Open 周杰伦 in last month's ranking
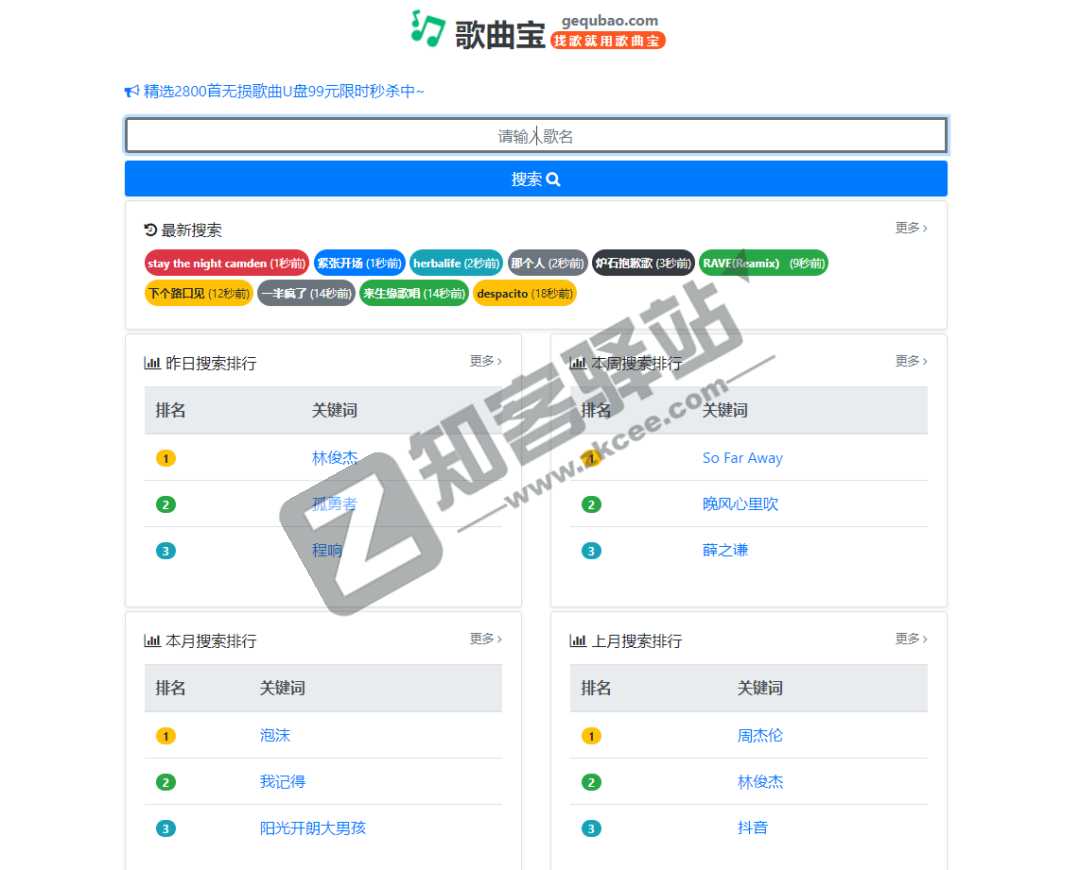The image size is (1080, 870). tap(760, 736)
